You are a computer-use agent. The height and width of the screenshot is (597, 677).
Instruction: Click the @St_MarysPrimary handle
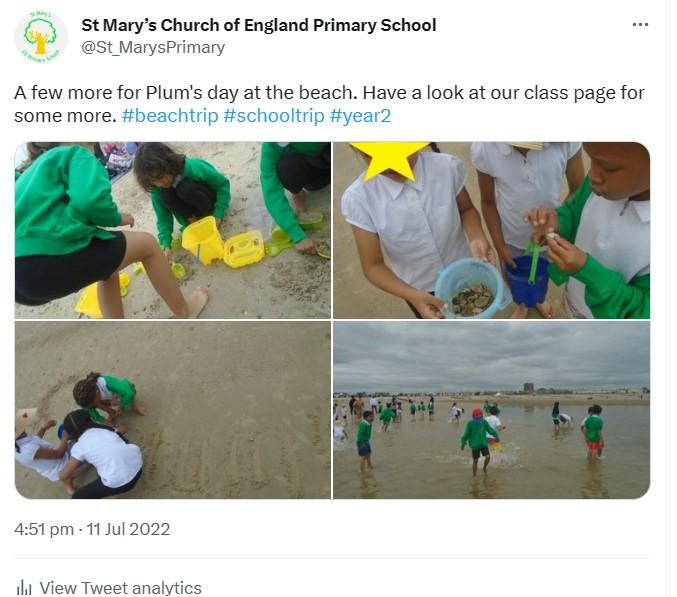(153, 47)
